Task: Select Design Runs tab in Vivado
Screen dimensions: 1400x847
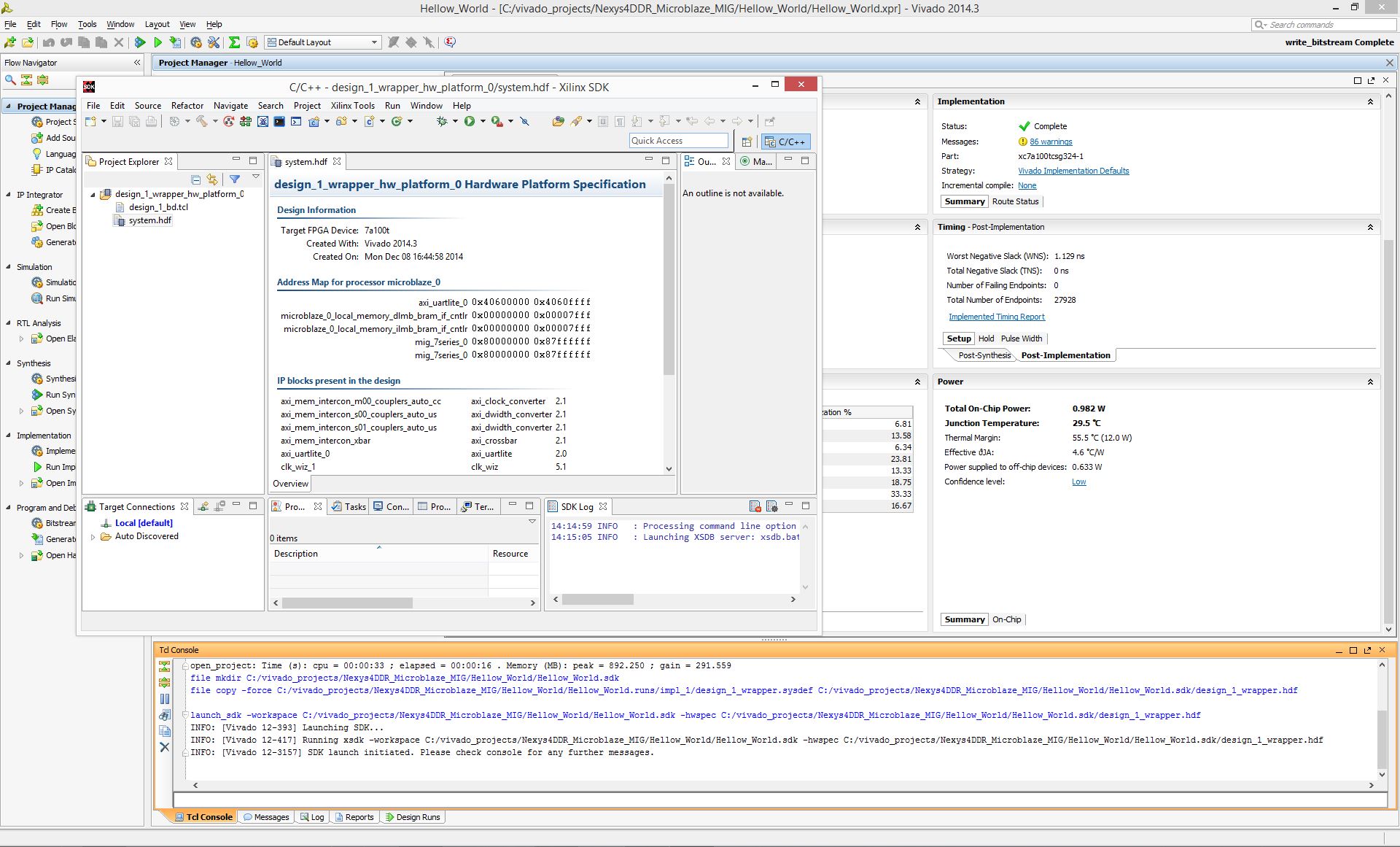Action: (x=412, y=817)
